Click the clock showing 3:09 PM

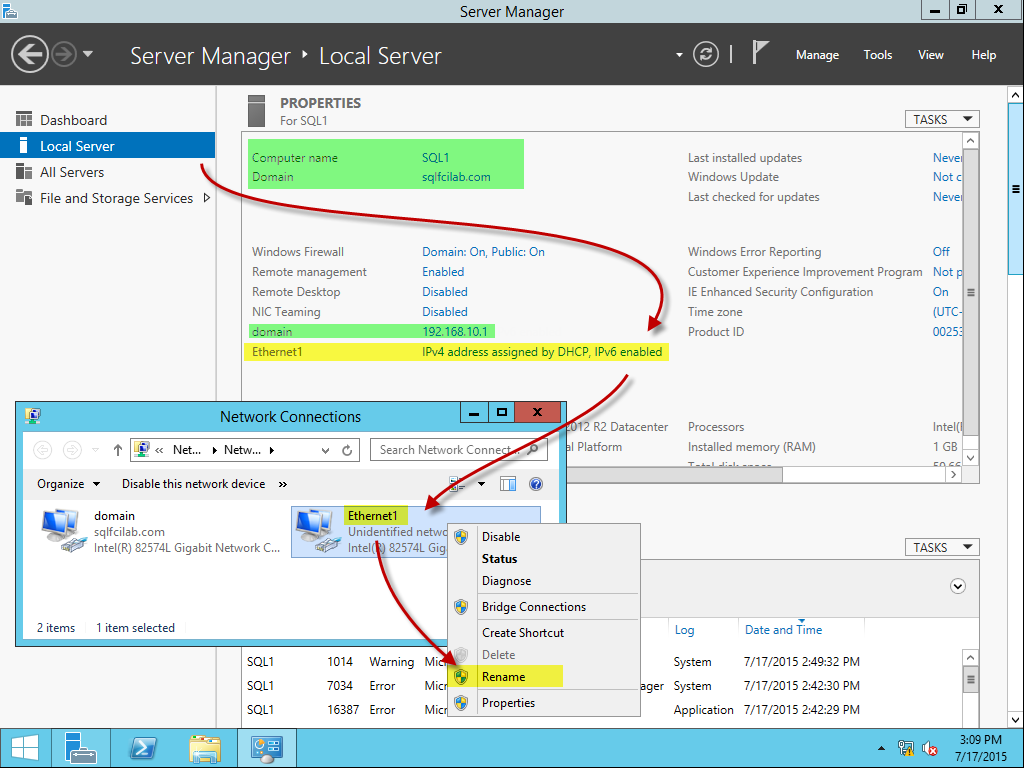click(980, 740)
